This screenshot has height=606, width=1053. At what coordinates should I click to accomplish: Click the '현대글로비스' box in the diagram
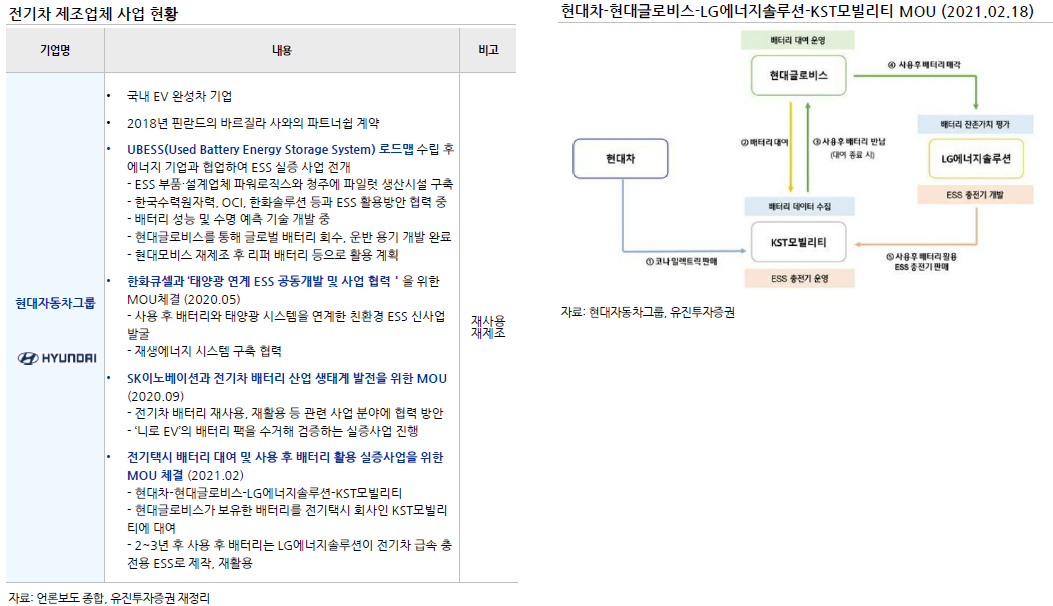point(798,75)
